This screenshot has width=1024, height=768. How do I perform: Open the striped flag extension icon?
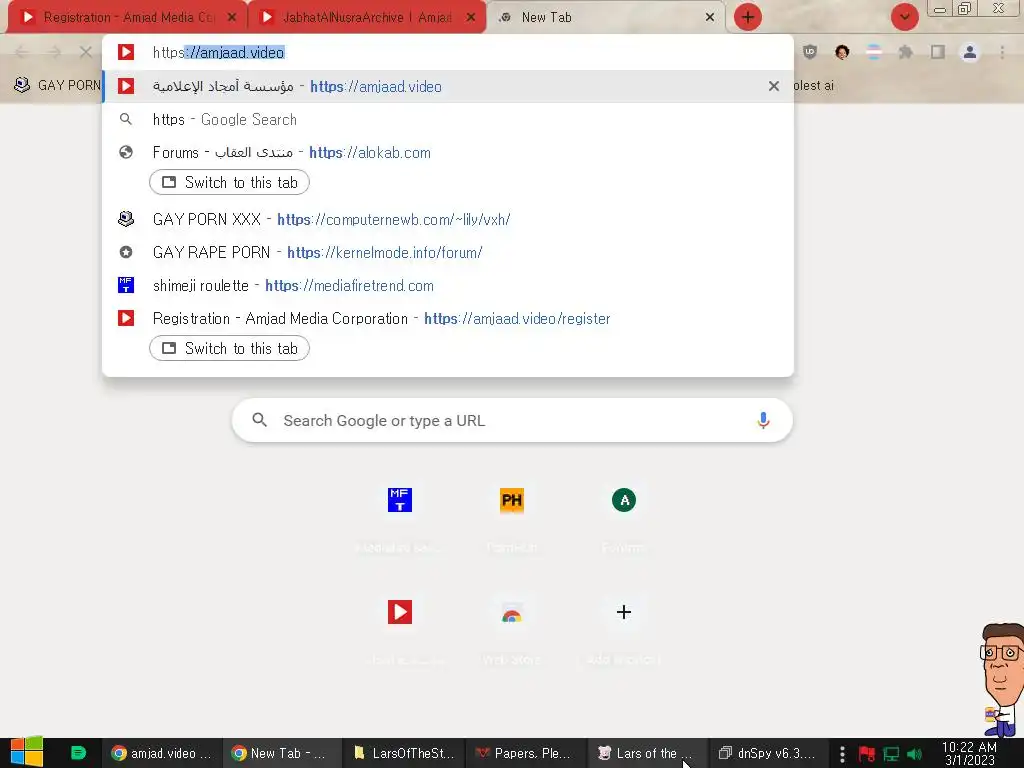tap(874, 52)
